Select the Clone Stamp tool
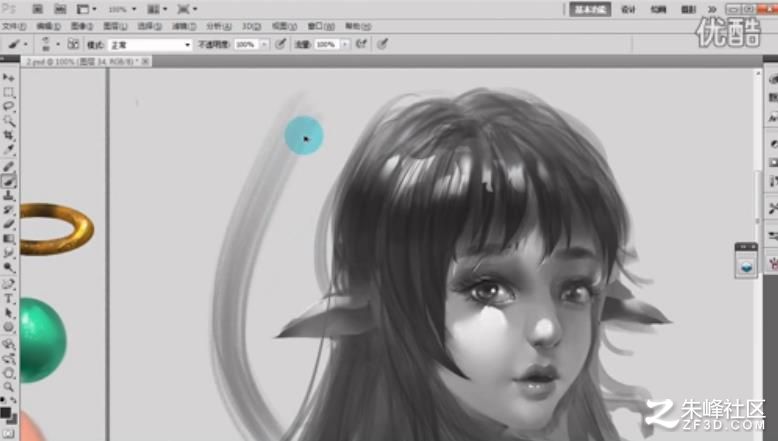 point(8,195)
